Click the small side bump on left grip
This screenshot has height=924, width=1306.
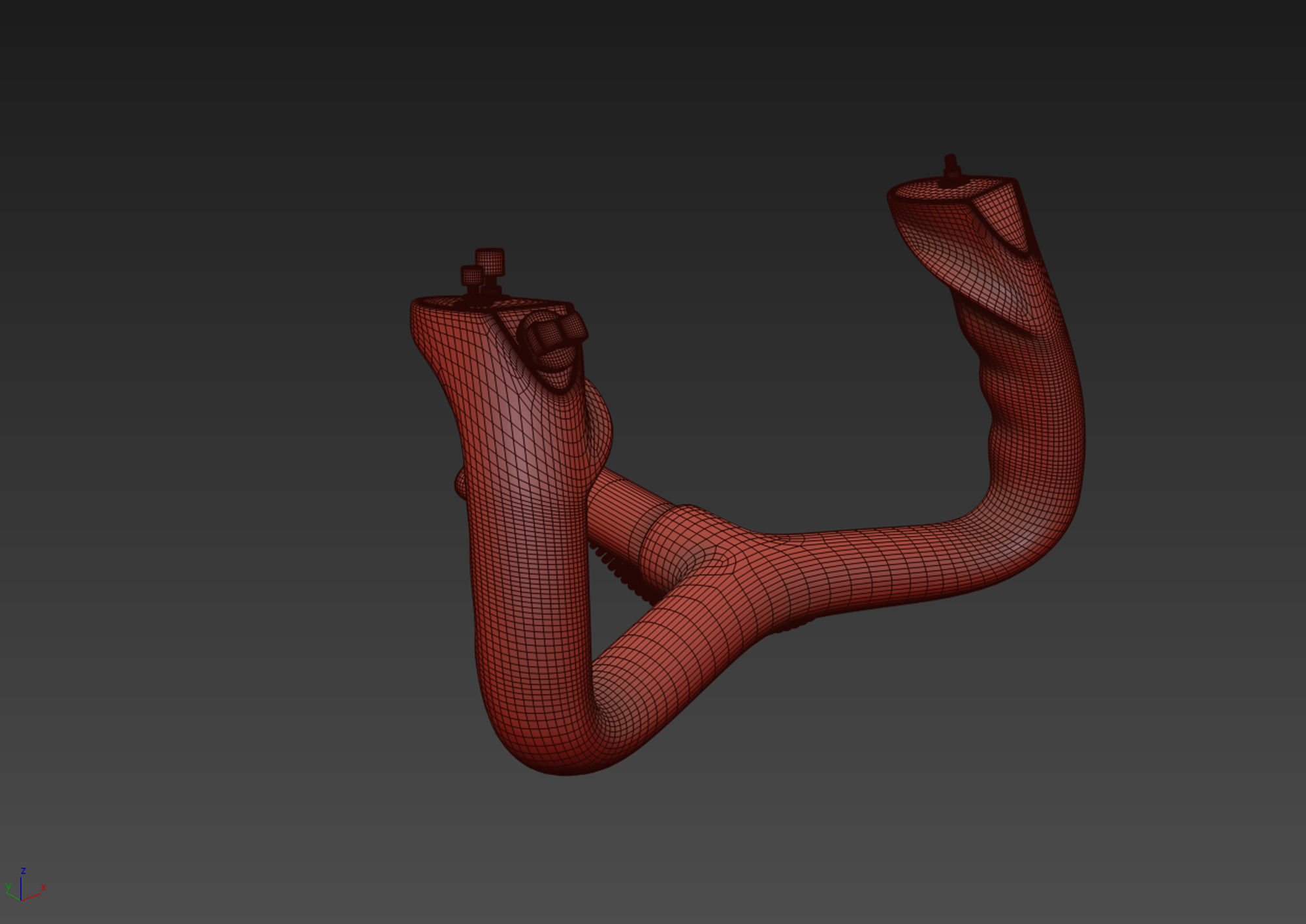(460, 485)
